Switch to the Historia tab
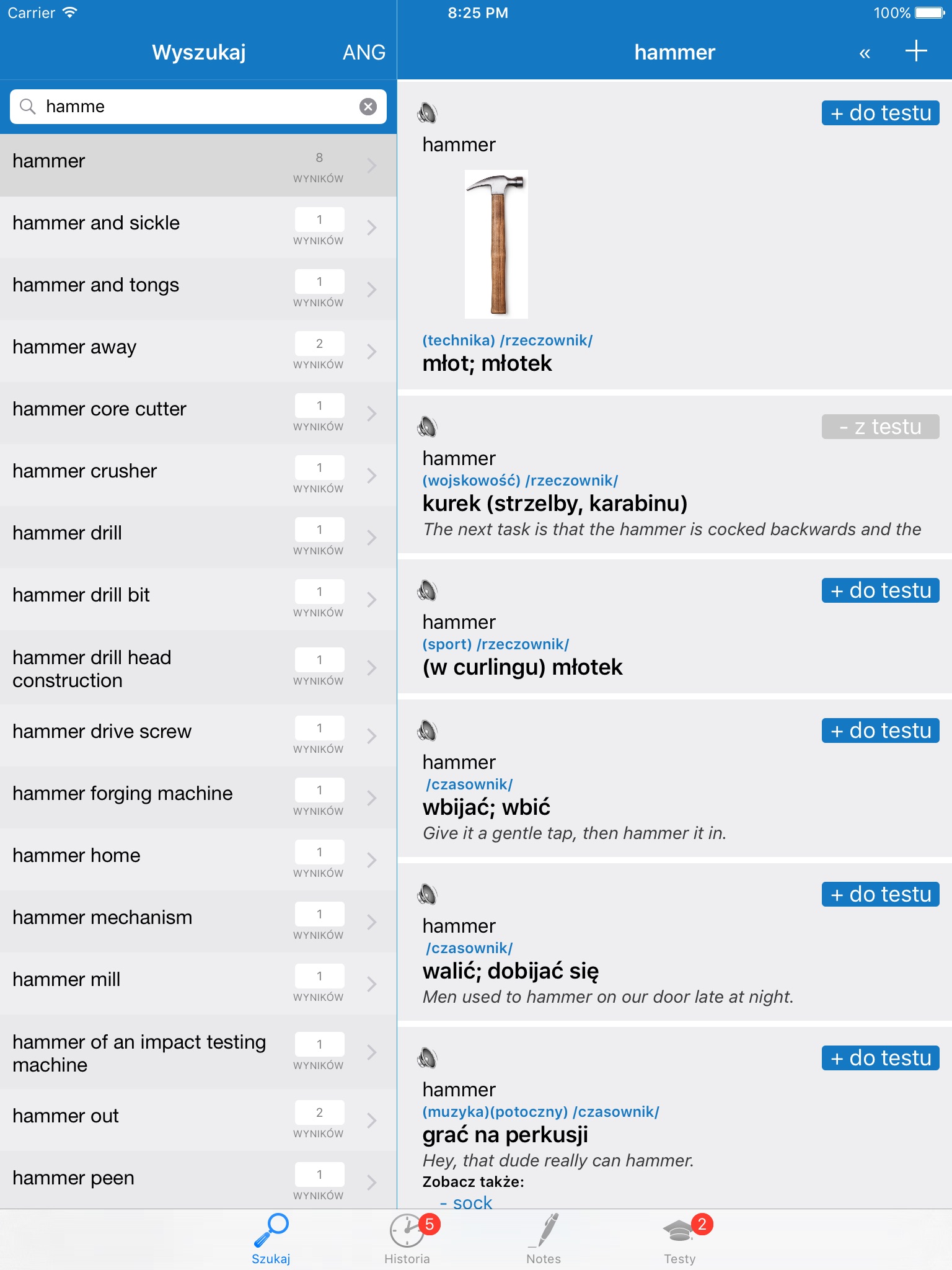This screenshot has height=1270, width=952. 407,1238
